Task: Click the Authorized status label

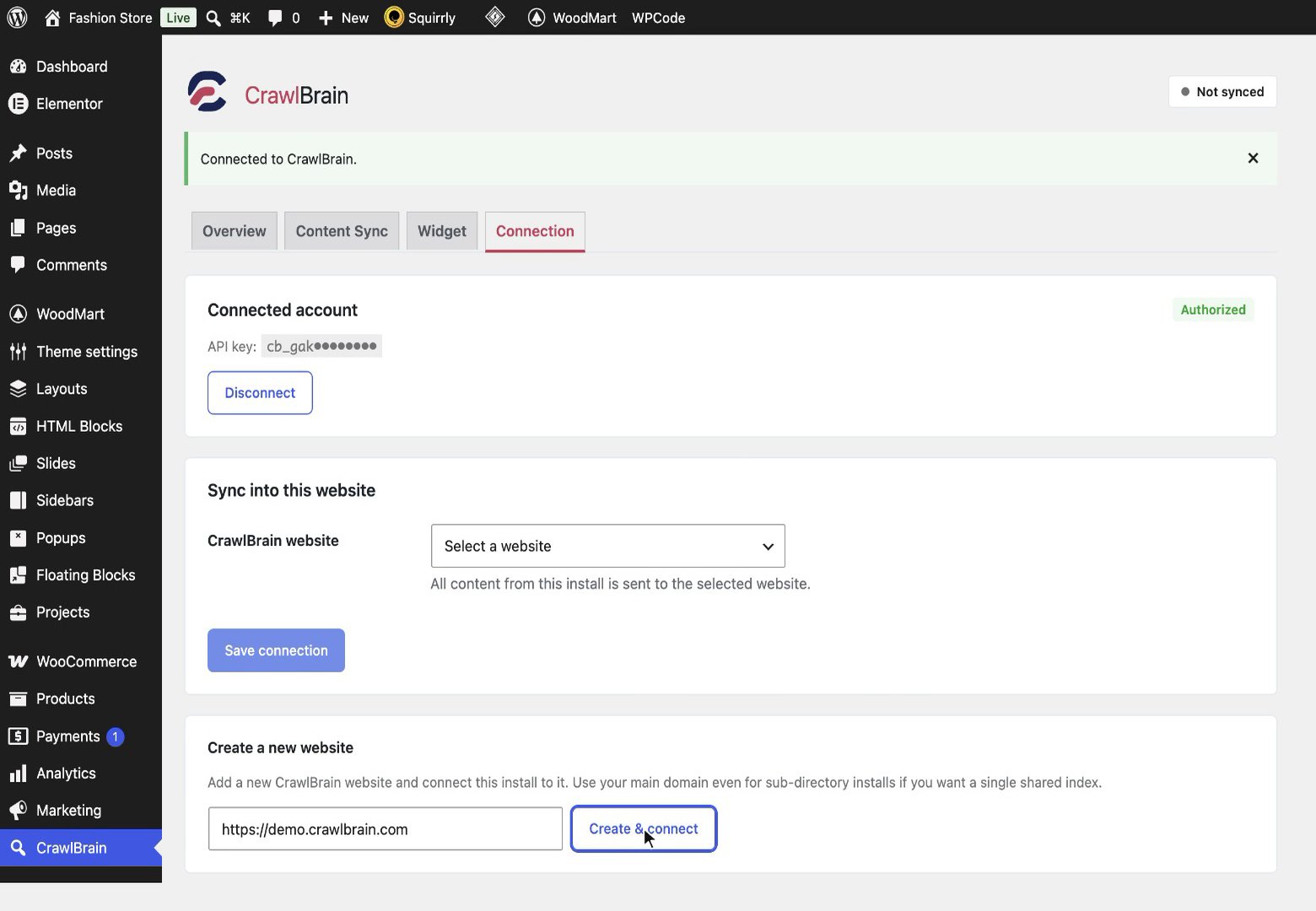Action: [1213, 310]
